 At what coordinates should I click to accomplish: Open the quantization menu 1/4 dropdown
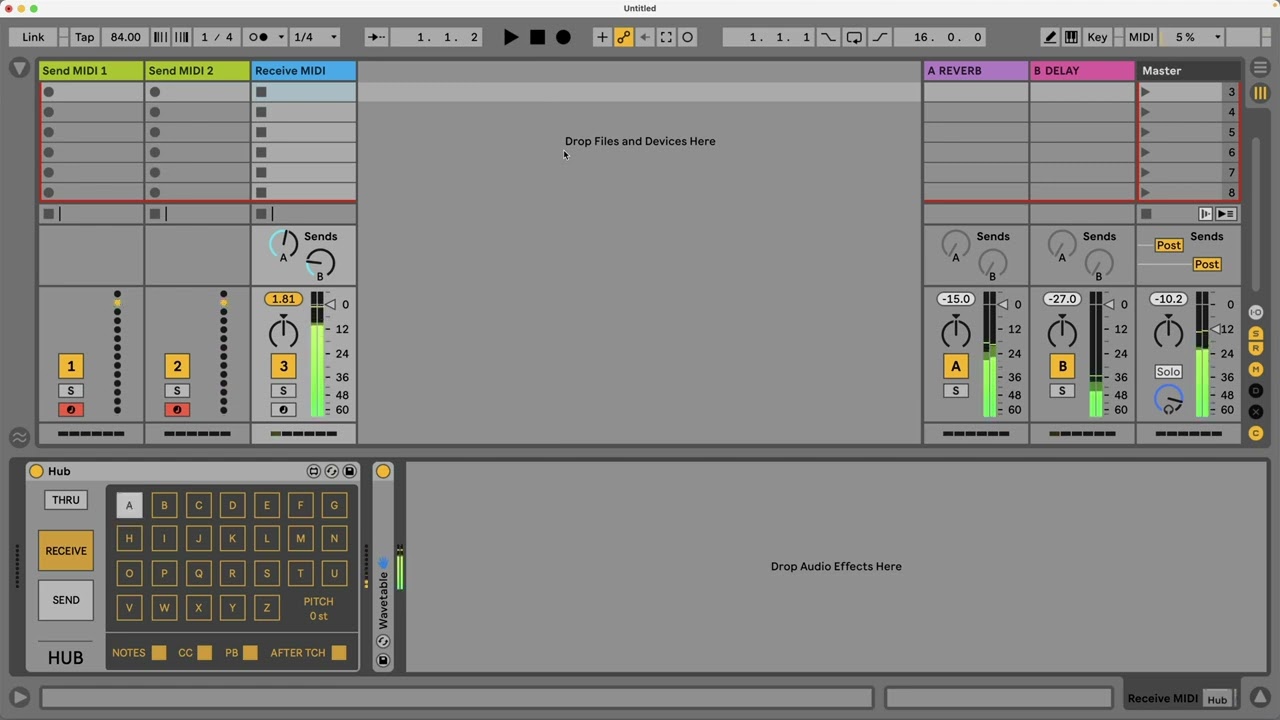tap(316, 37)
